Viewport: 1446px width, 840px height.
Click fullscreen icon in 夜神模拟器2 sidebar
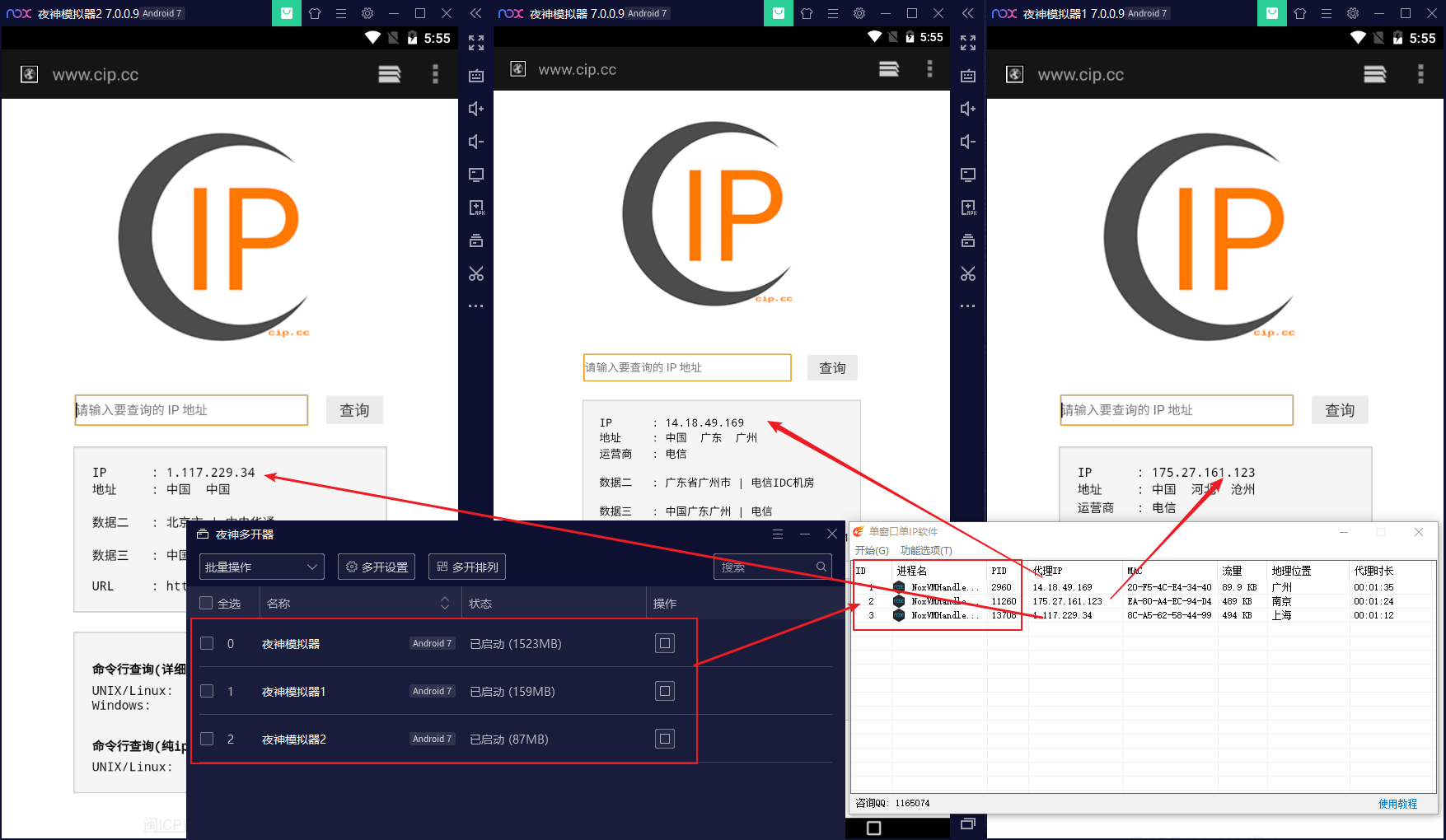476,43
